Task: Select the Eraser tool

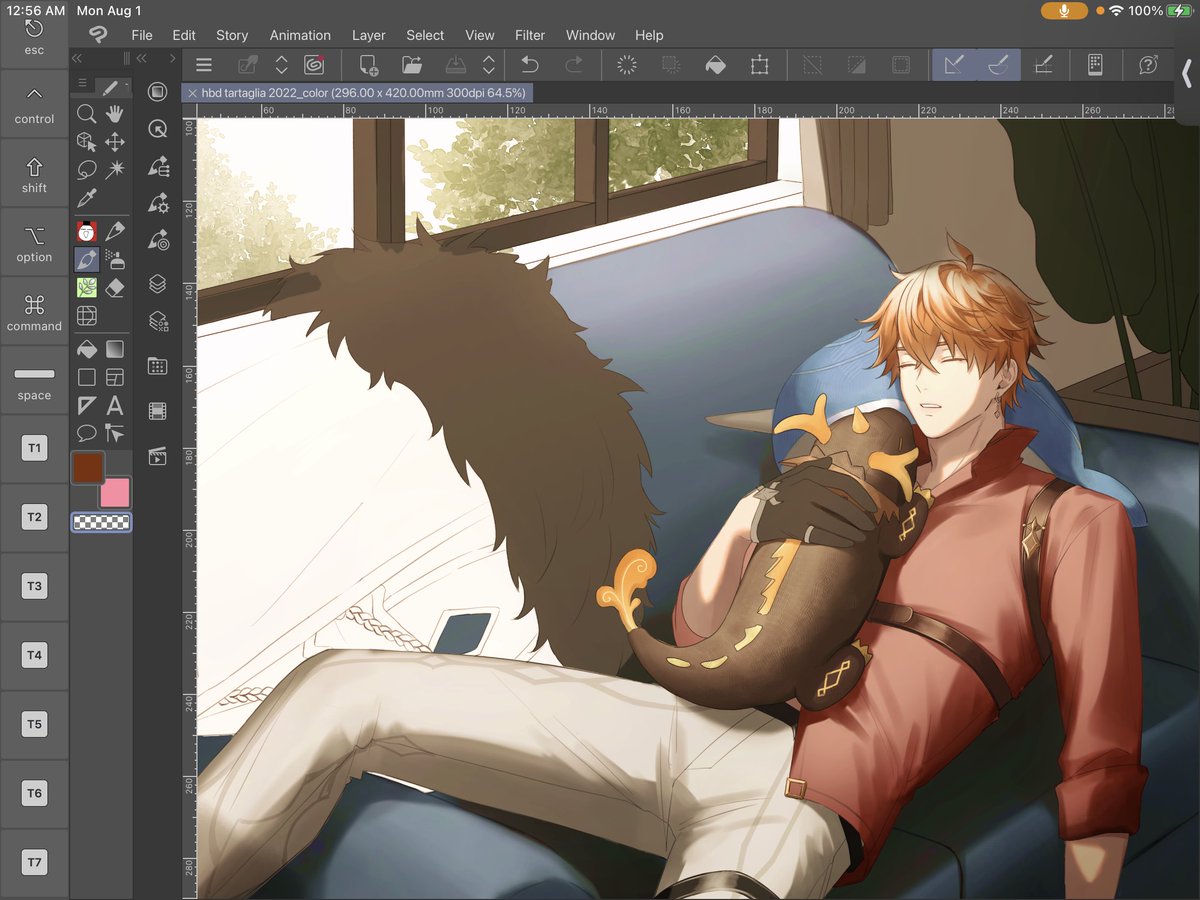Action: [115, 288]
